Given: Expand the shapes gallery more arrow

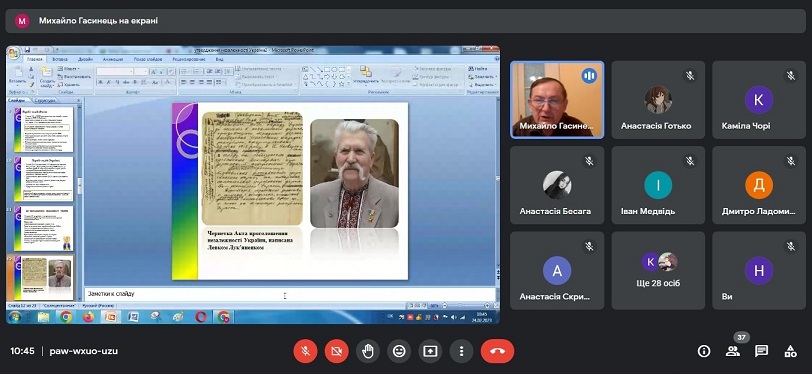Looking at the screenshot, I should (x=350, y=84).
